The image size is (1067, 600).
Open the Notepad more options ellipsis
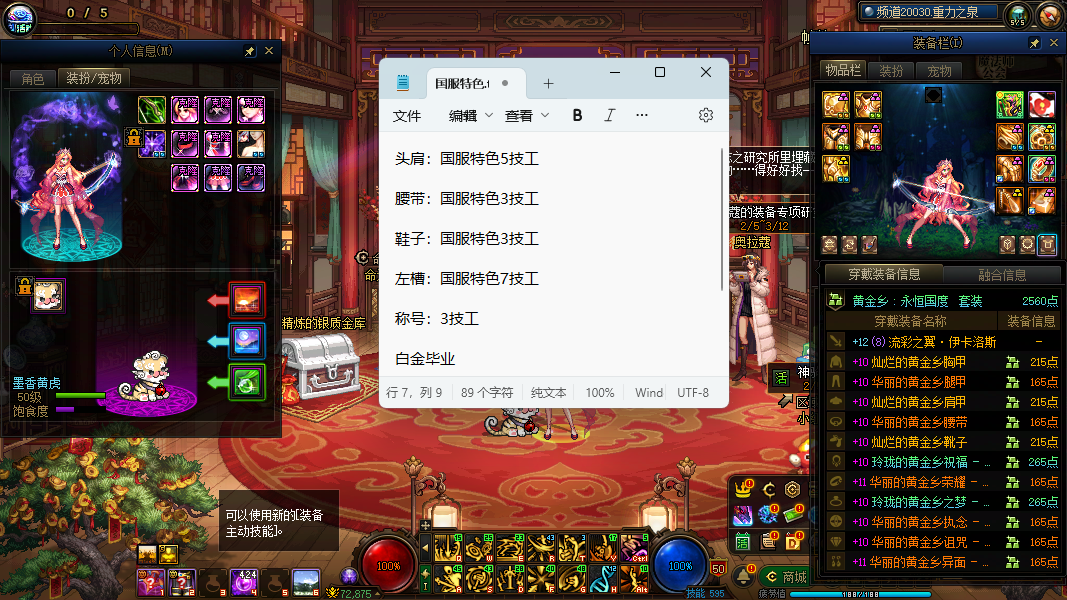[642, 115]
